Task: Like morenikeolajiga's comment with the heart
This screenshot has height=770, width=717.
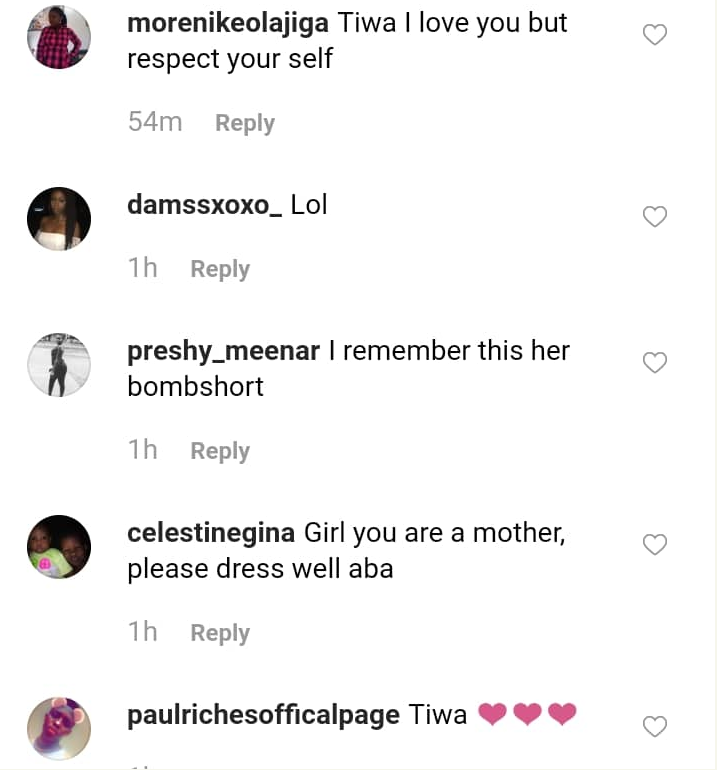Action: (654, 36)
